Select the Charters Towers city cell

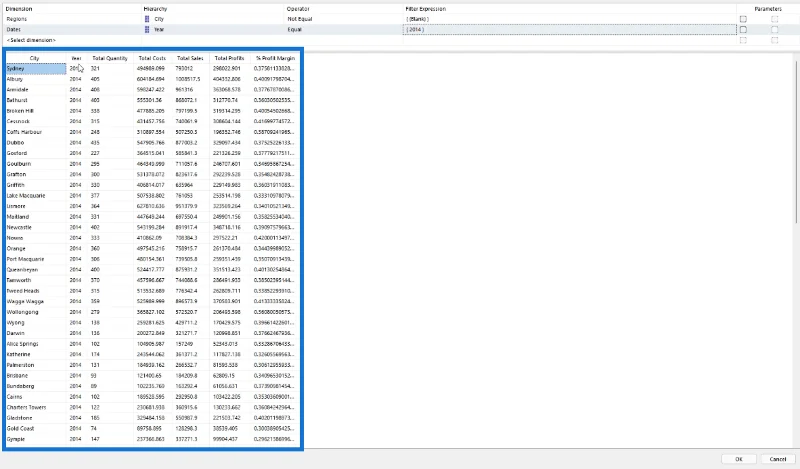coord(36,407)
